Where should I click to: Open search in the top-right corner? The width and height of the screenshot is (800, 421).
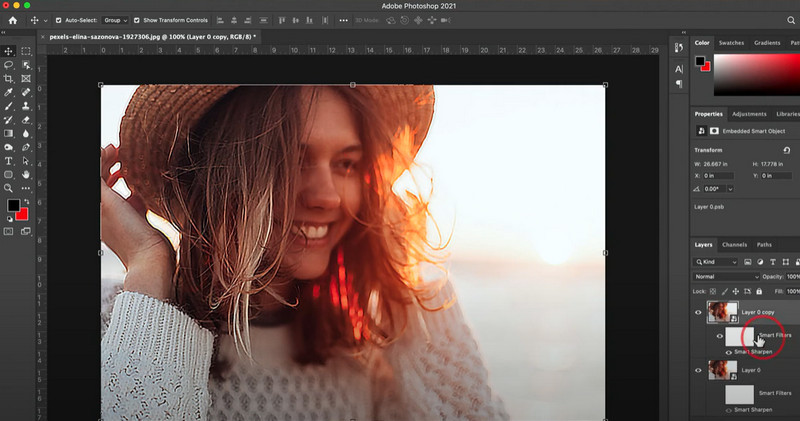[x=791, y=20]
